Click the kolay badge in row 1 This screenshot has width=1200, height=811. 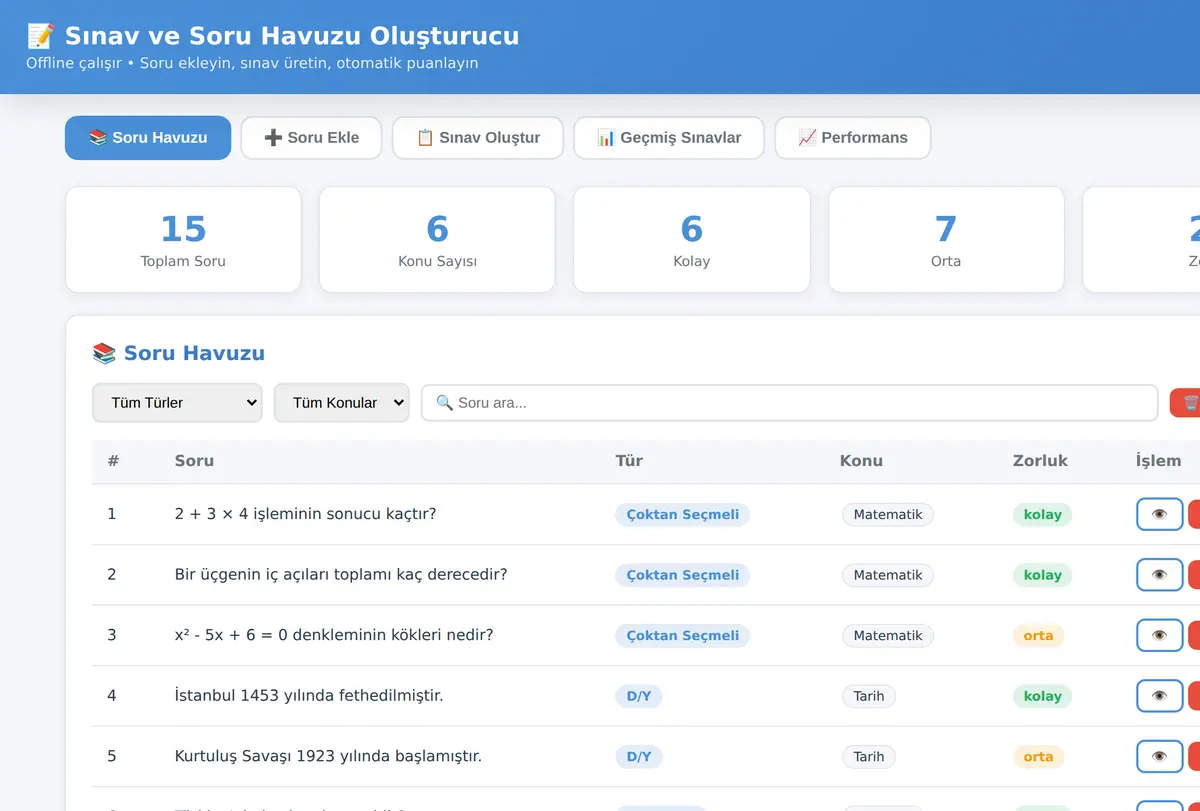[x=1042, y=515]
